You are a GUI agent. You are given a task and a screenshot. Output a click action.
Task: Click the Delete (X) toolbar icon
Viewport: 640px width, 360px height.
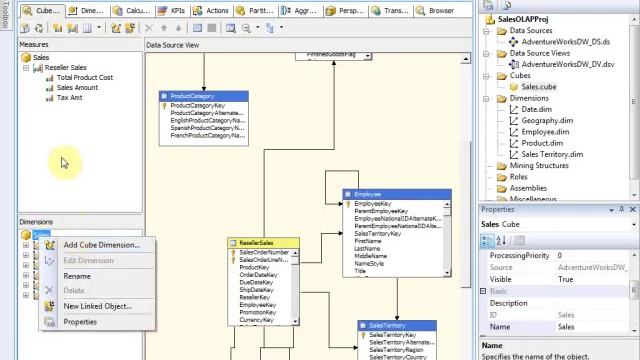pos(149,28)
